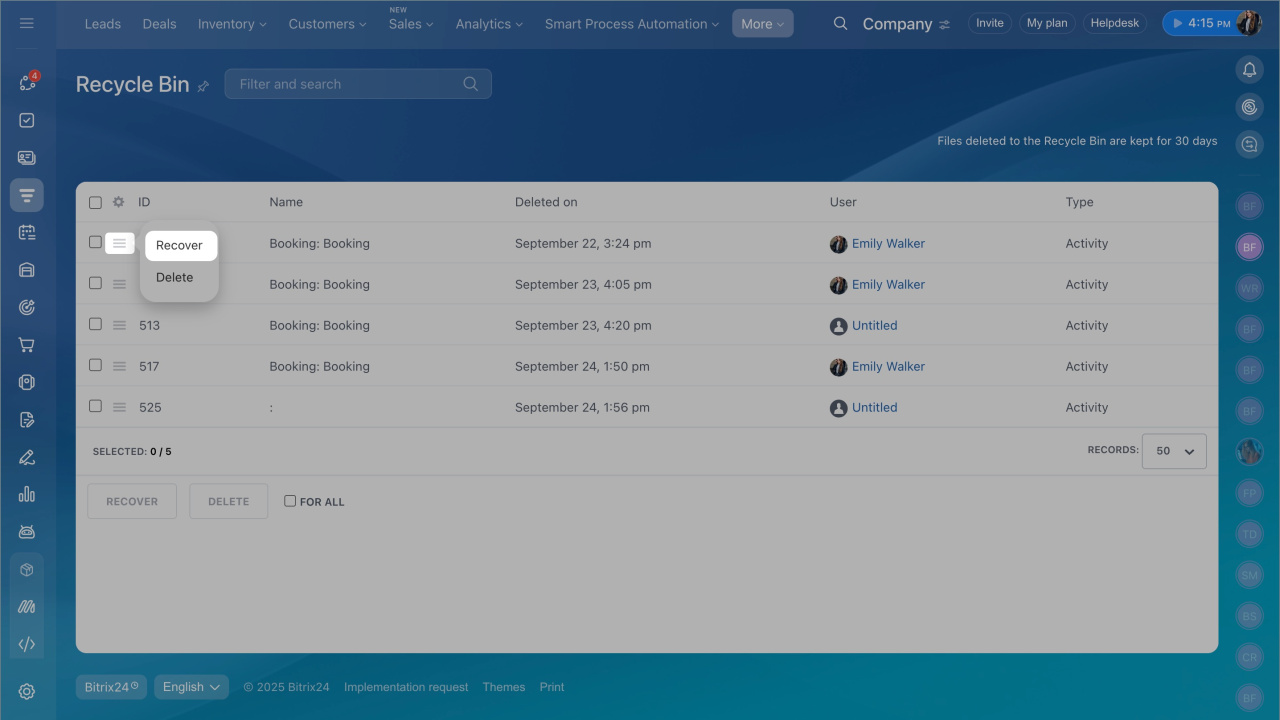The image size is (1280, 720).
Task: Open row actions menu for item 513
Action: pyautogui.click(x=119, y=325)
